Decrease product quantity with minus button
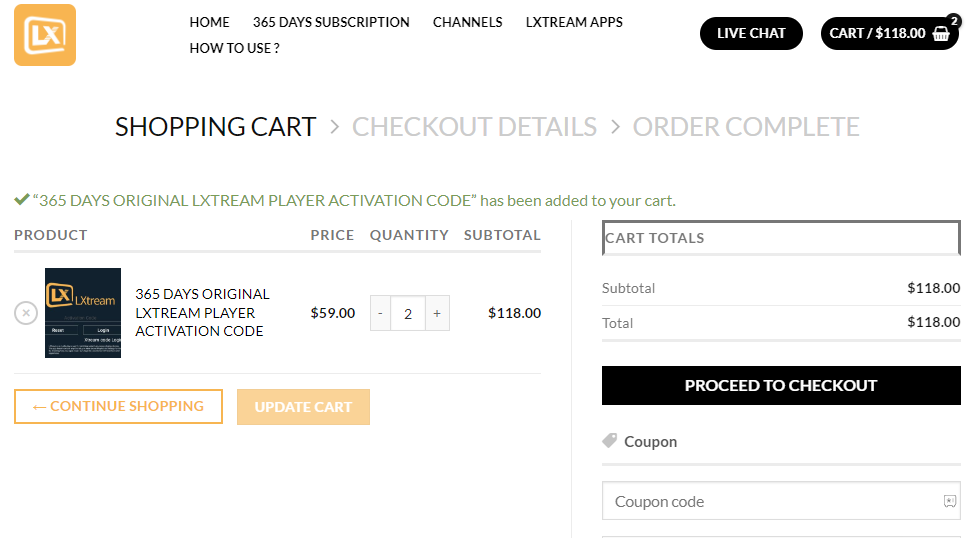Image resolution: width=975 pixels, height=538 pixels. (x=380, y=313)
